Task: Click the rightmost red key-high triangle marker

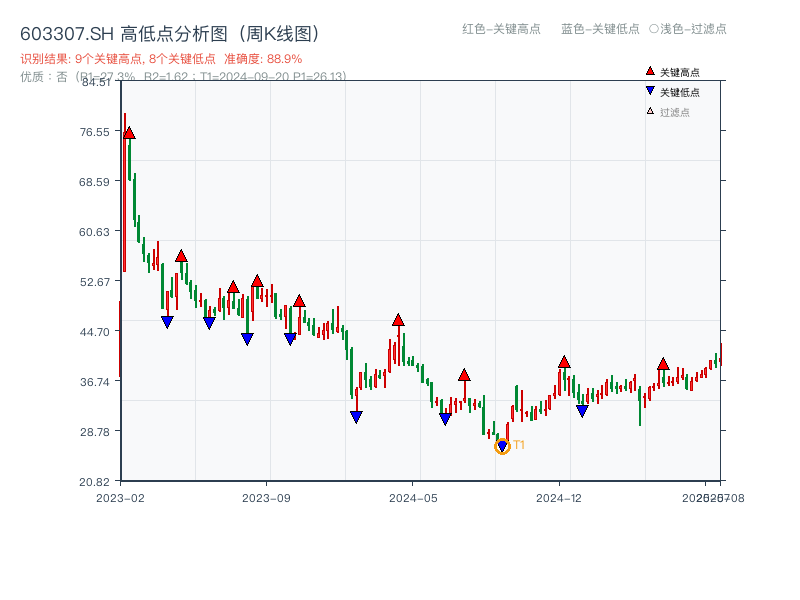Action: click(664, 366)
